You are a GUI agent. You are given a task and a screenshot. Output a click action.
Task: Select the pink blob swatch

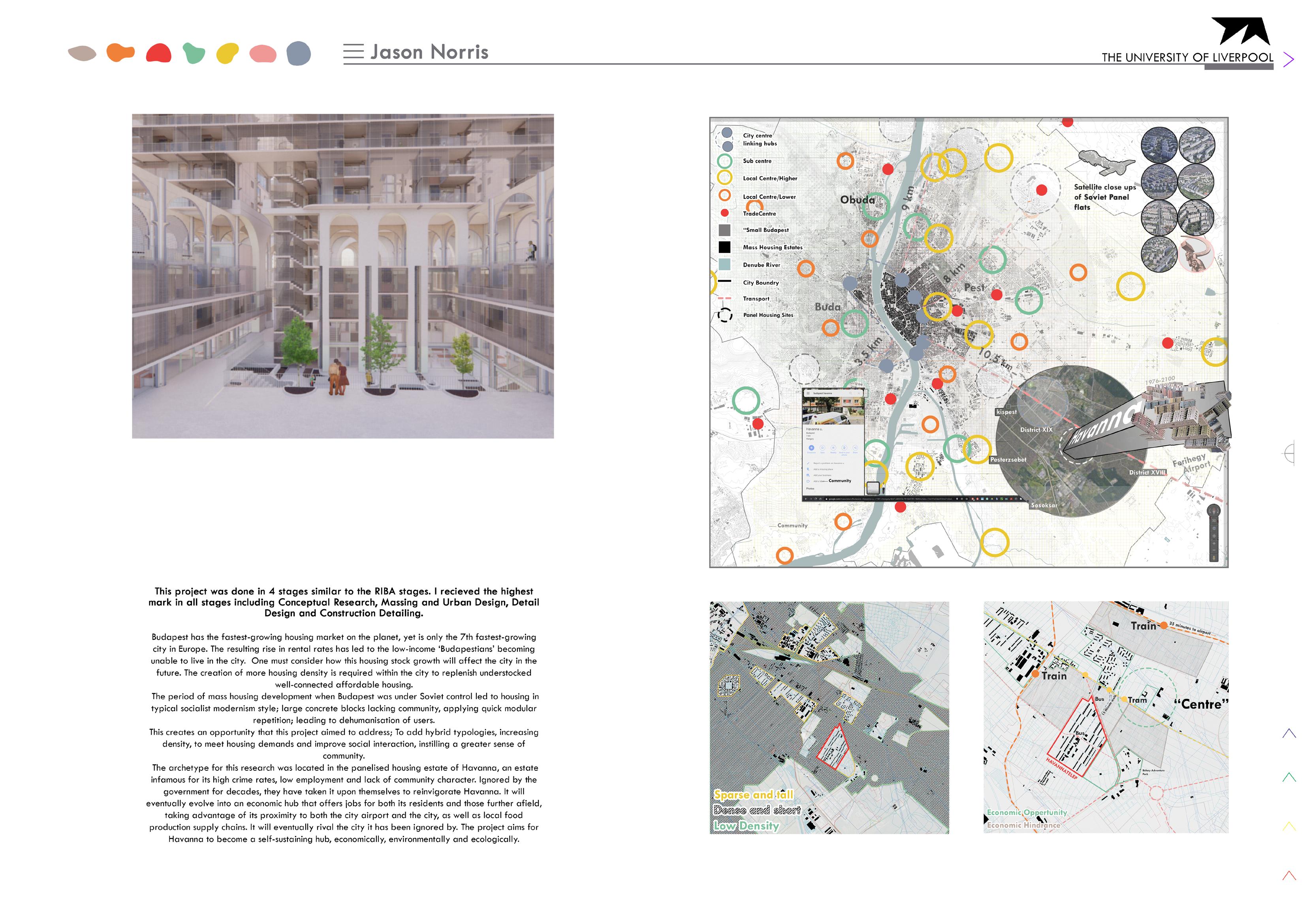tap(263, 54)
